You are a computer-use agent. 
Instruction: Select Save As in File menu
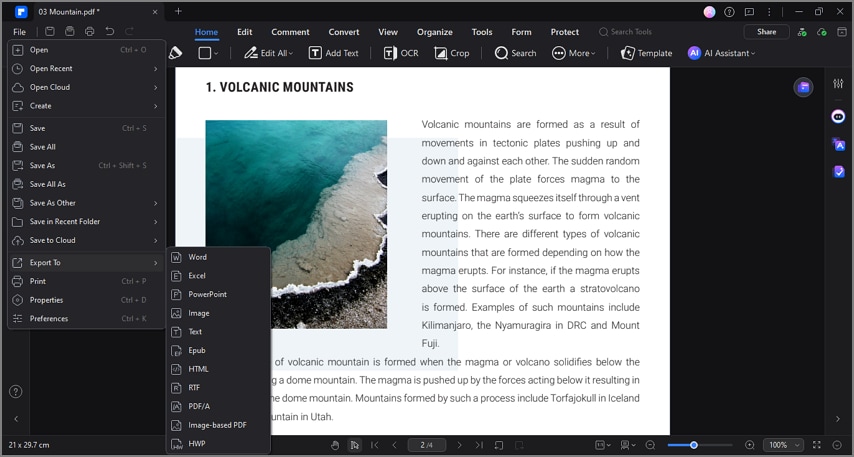pos(86,166)
